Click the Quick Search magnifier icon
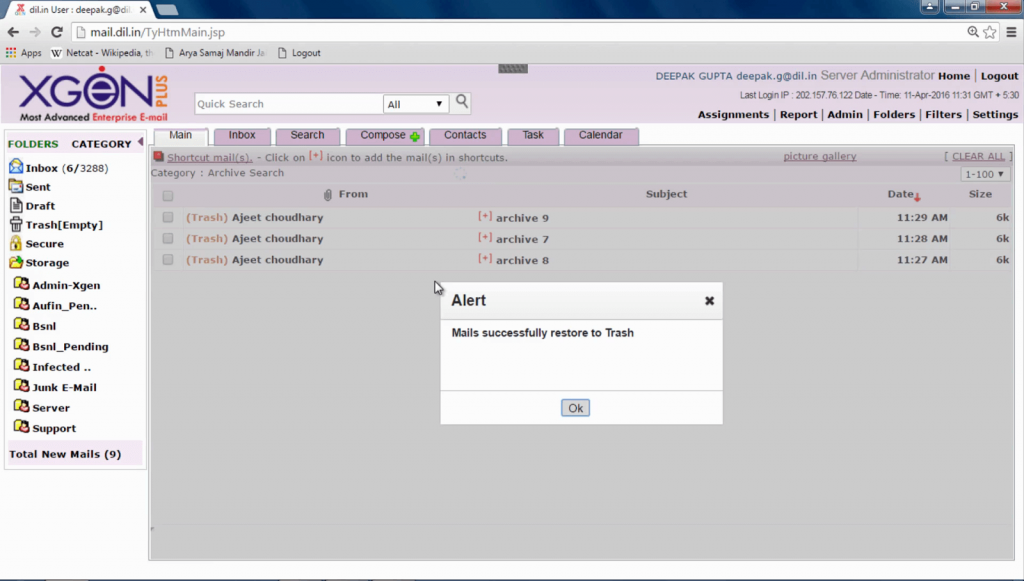Viewport: 1024px width, 581px height. pyautogui.click(x=460, y=103)
